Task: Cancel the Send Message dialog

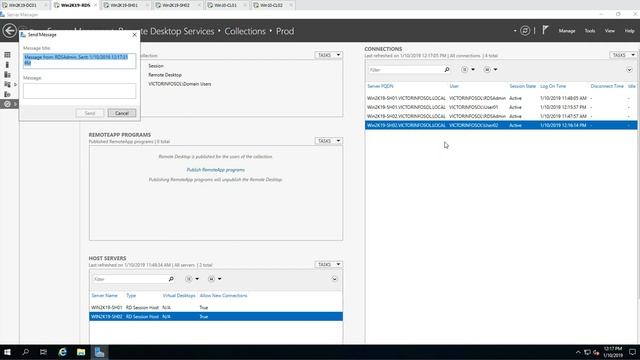Action: [x=122, y=113]
